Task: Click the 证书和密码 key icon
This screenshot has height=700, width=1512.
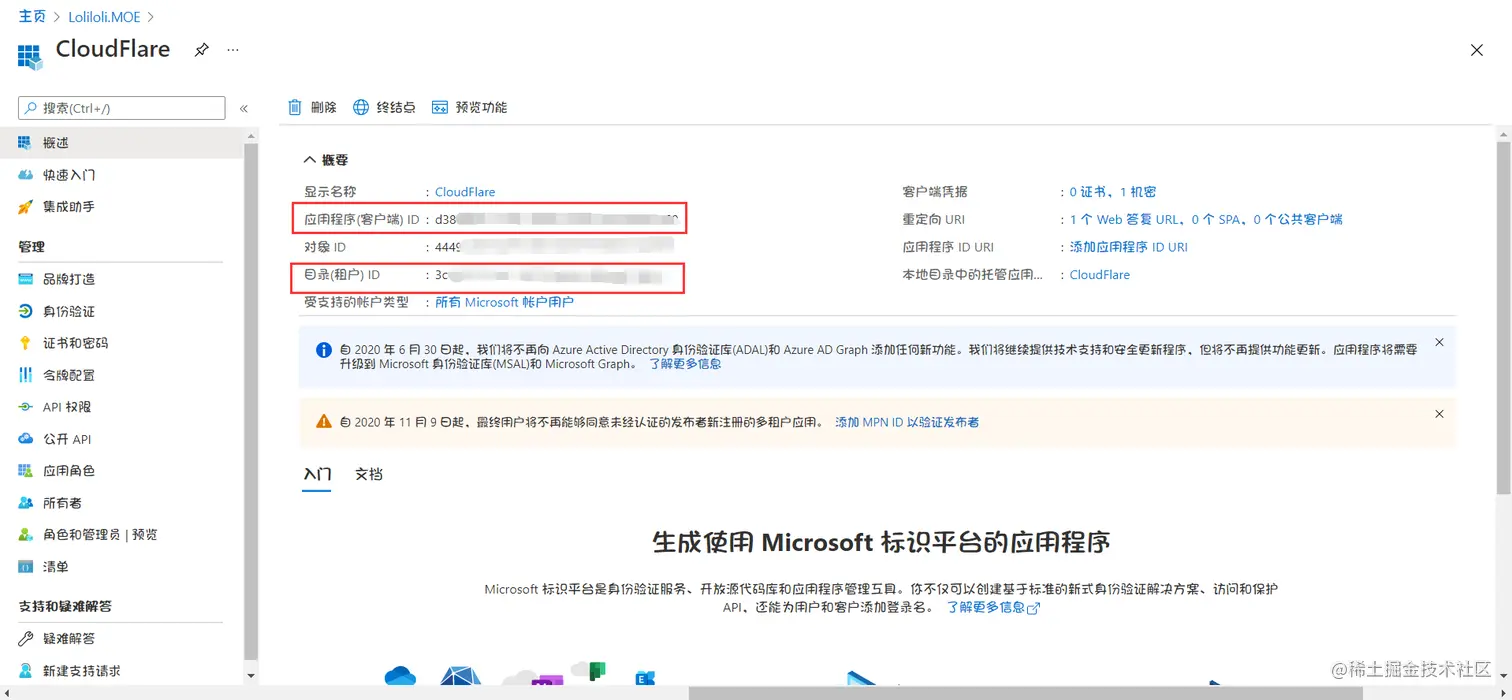Action: [x=26, y=343]
